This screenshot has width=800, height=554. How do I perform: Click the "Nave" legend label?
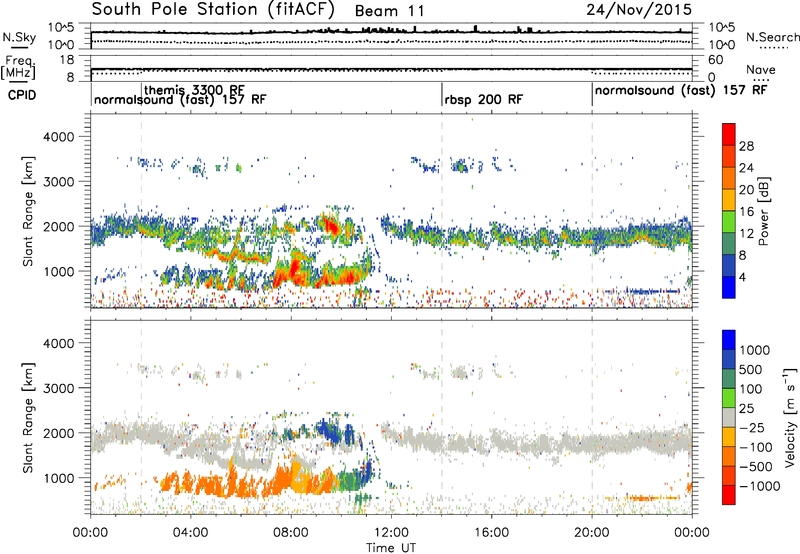[x=760, y=69]
